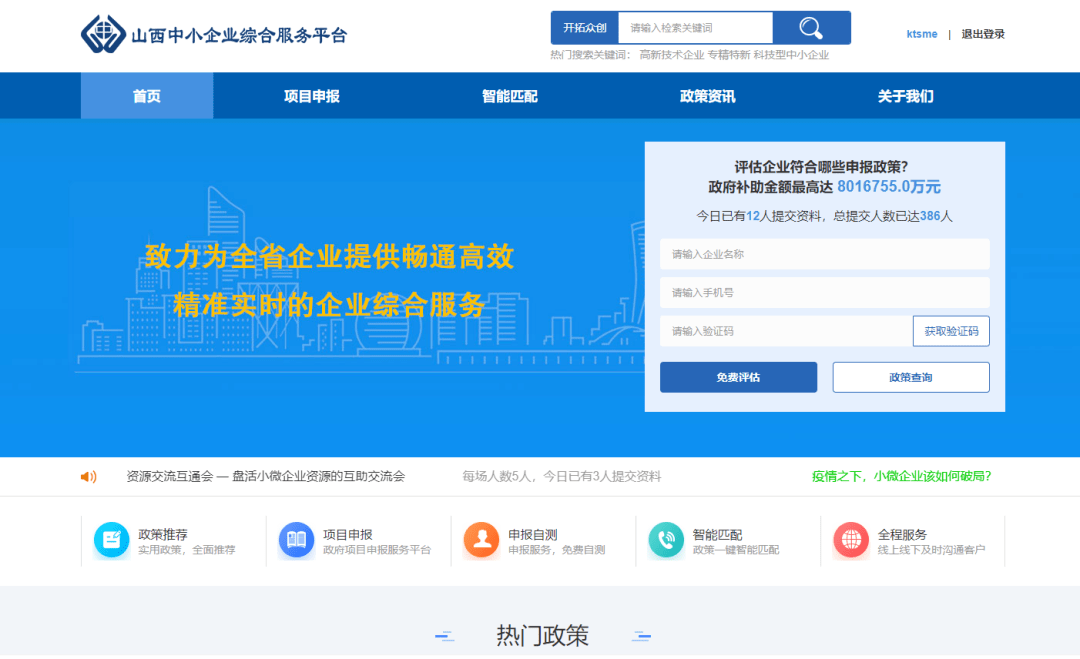Open the 政策推荐 service icon
Image resolution: width=1080 pixels, height=659 pixels.
coord(111,540)
